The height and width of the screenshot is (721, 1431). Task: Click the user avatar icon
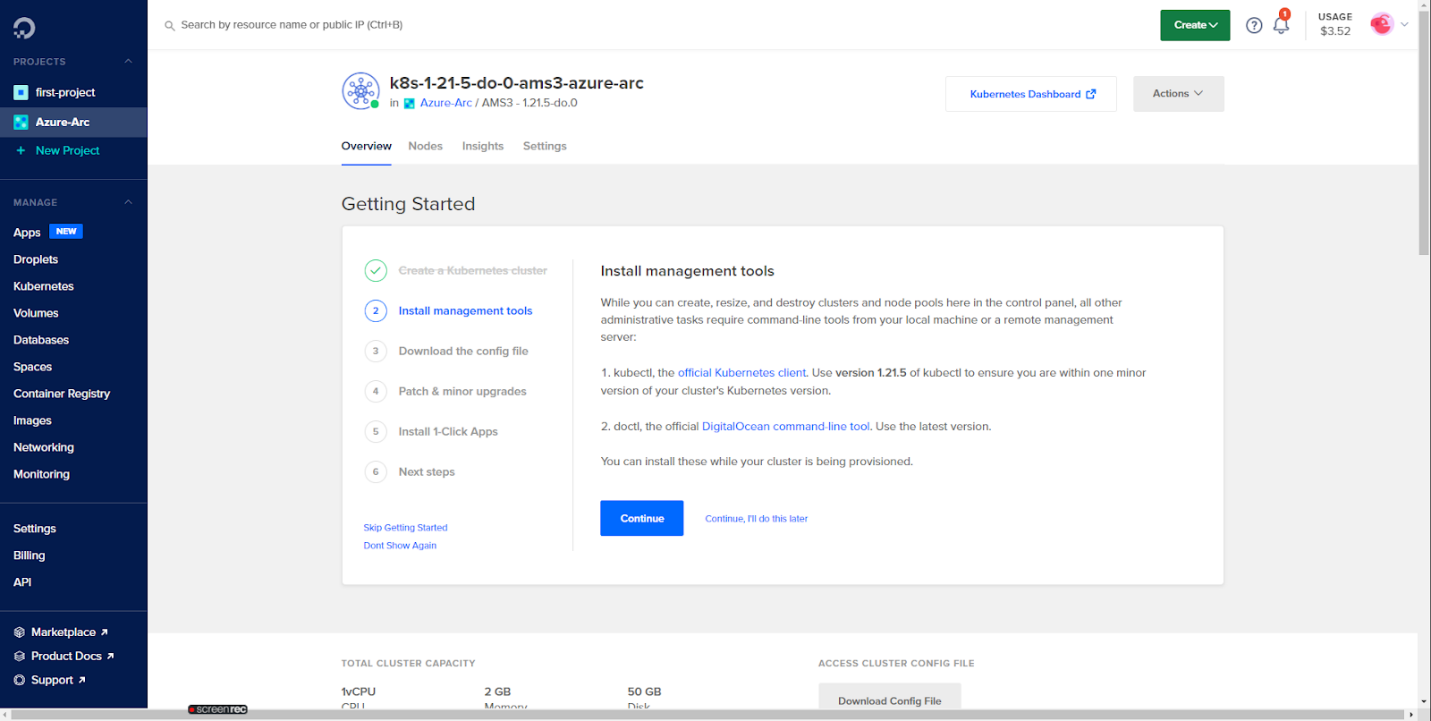[1382, 24]
